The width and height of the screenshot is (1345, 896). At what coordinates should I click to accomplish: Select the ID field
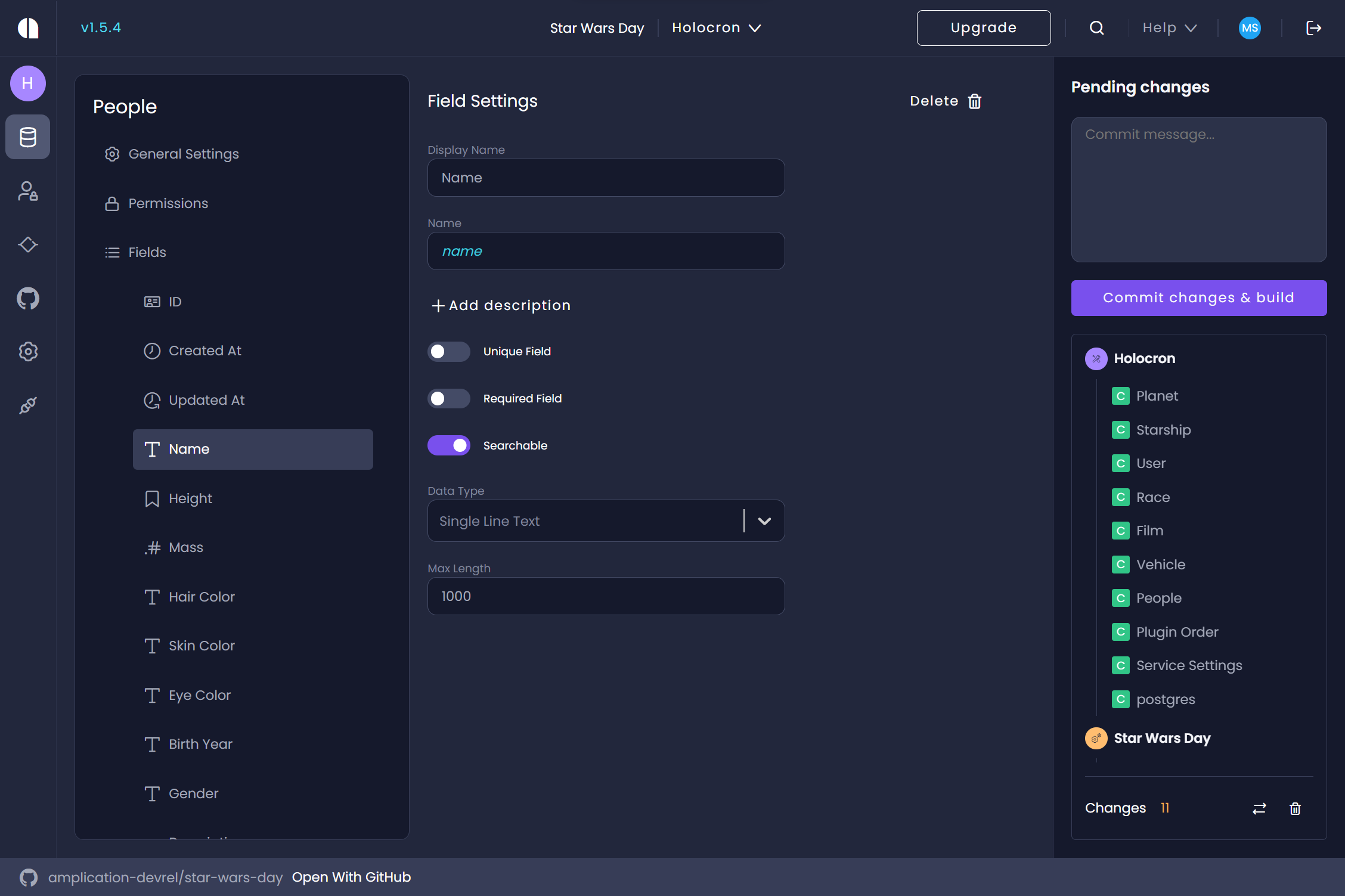253,302
